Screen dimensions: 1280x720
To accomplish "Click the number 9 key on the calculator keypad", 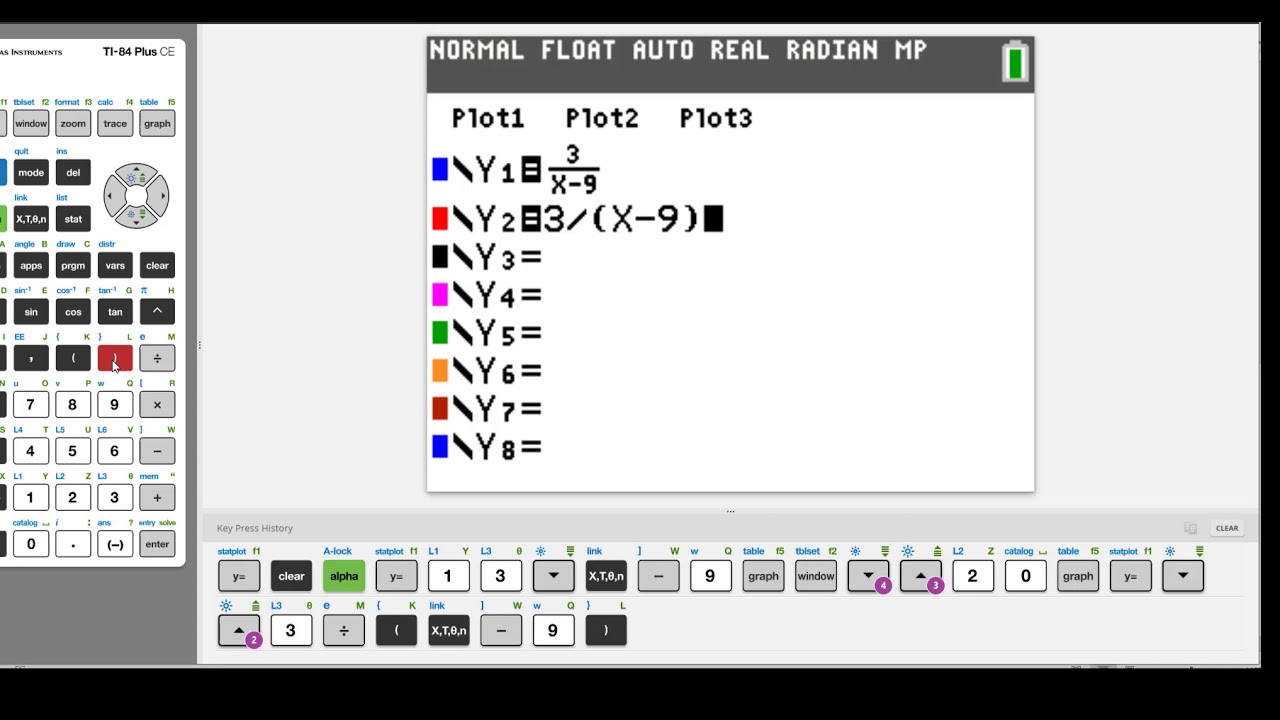I will (x=115, y=405).
